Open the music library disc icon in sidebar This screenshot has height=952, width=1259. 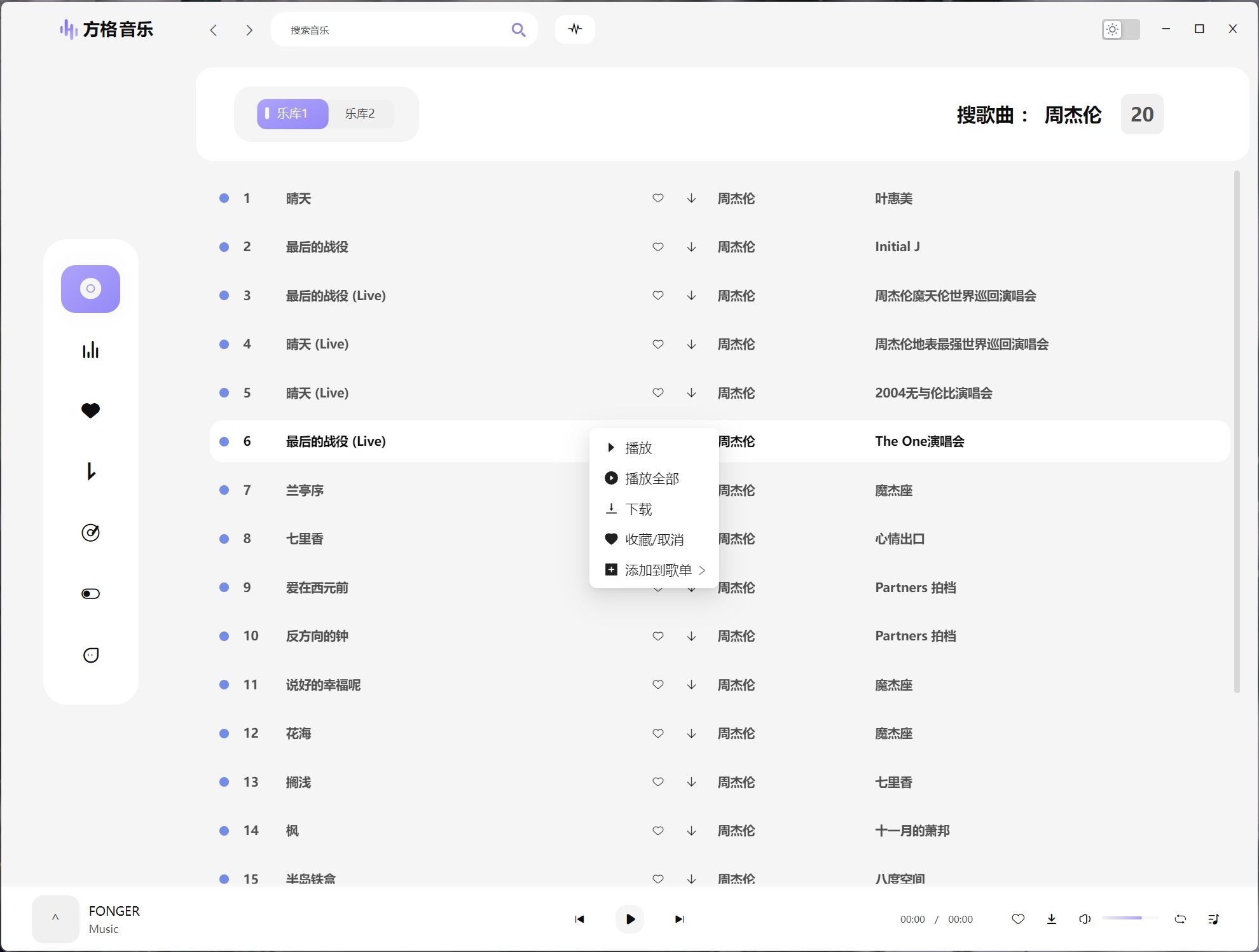pyautogui.click(x=90, y=289)
